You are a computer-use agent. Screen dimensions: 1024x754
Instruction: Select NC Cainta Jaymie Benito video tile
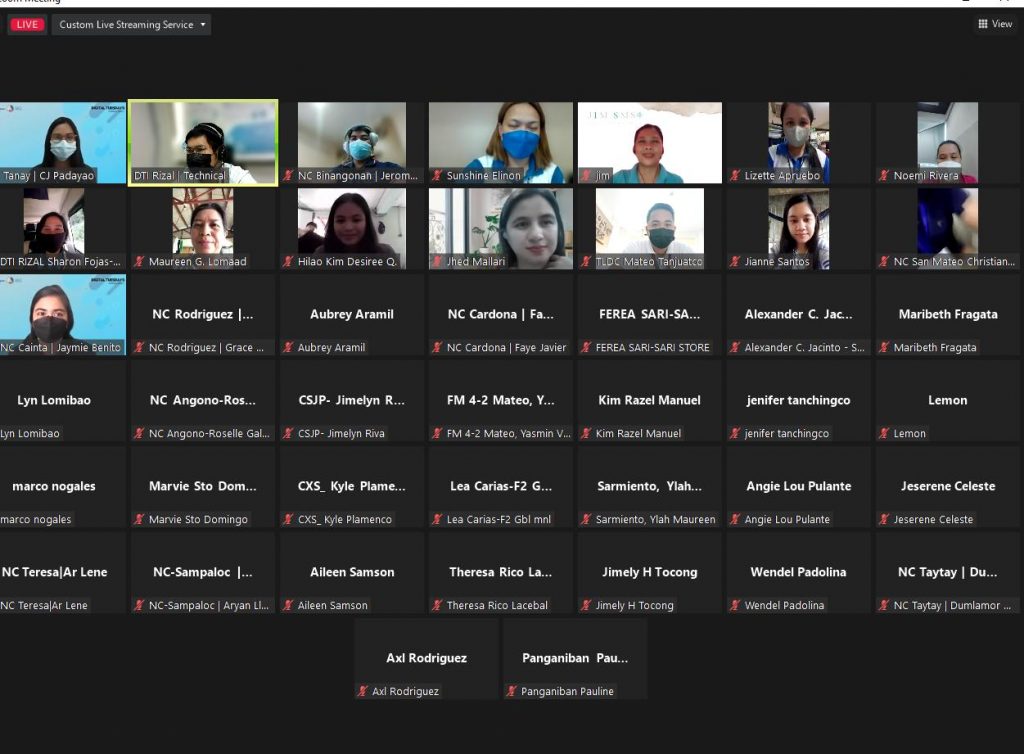(62, 314)
